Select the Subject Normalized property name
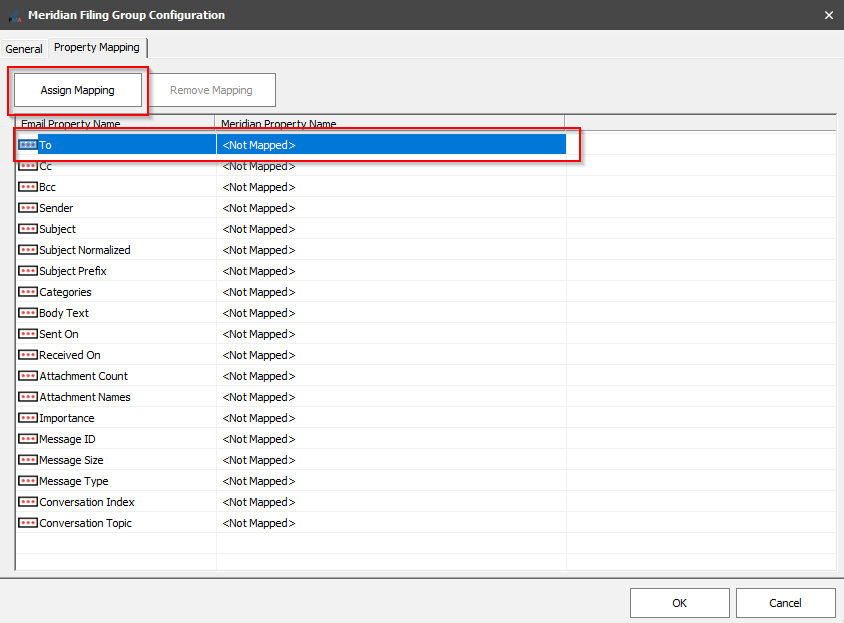 [85, 250]
